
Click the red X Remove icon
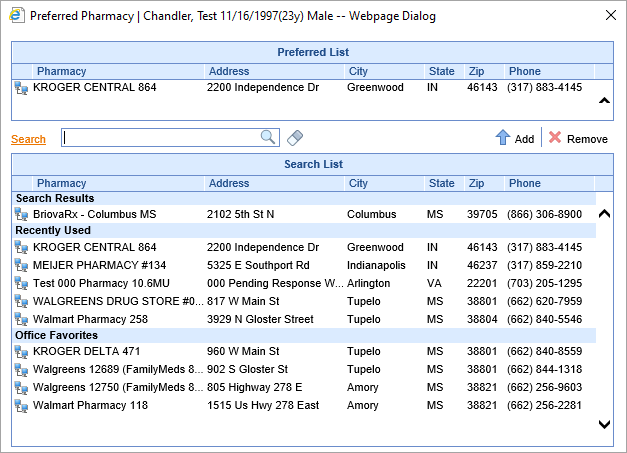(x=555, y=137)
